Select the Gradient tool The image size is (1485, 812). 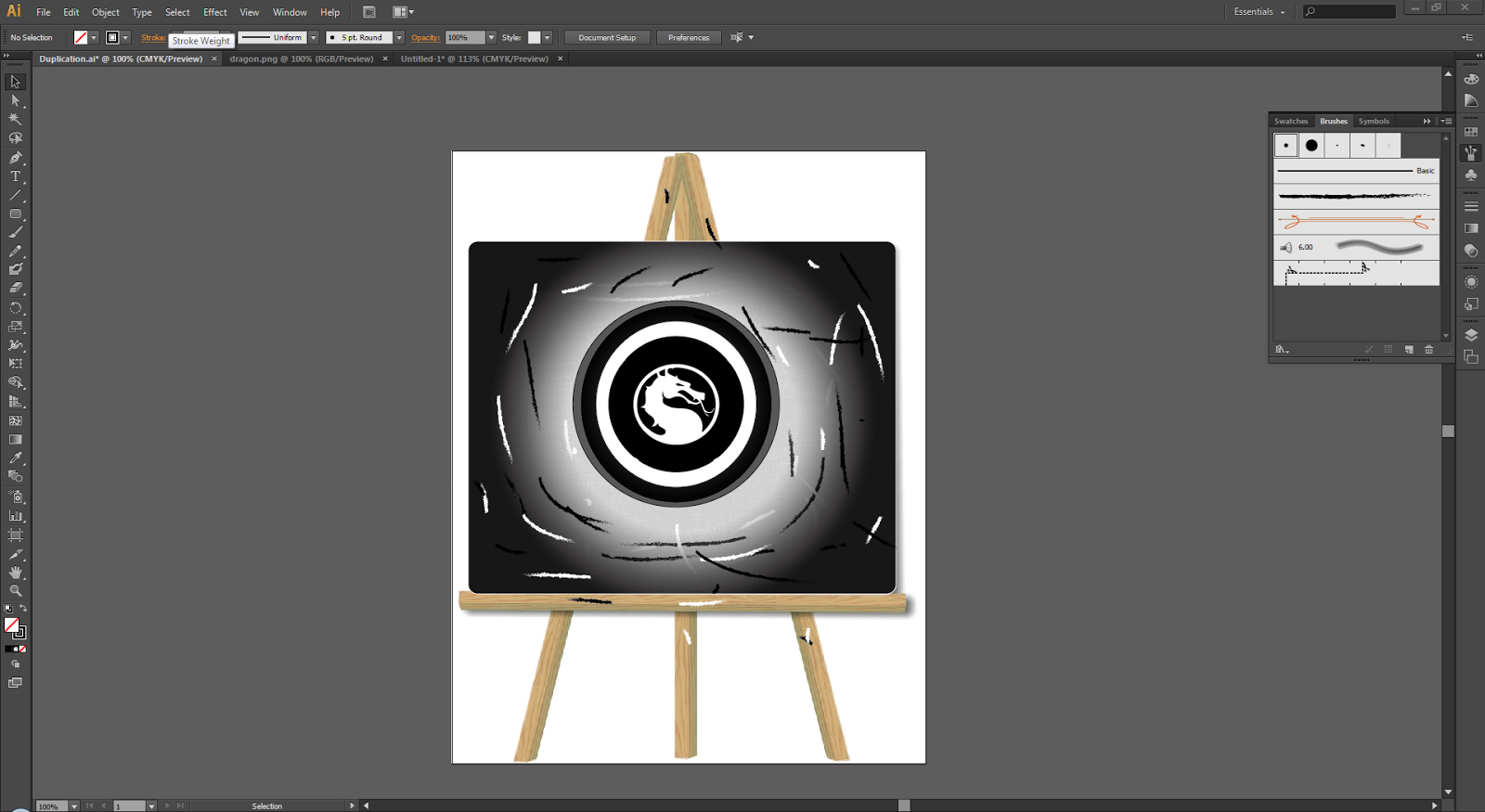tap(15, 440)
